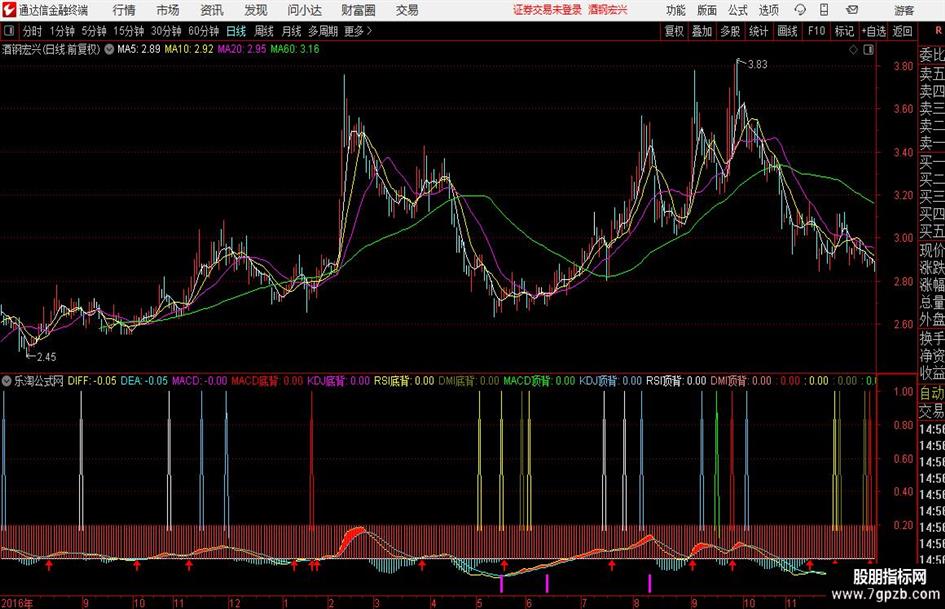Click the DIFF: -0.05 value label
The height and width of the screenshot is (609, 945).
pos(92,381)
